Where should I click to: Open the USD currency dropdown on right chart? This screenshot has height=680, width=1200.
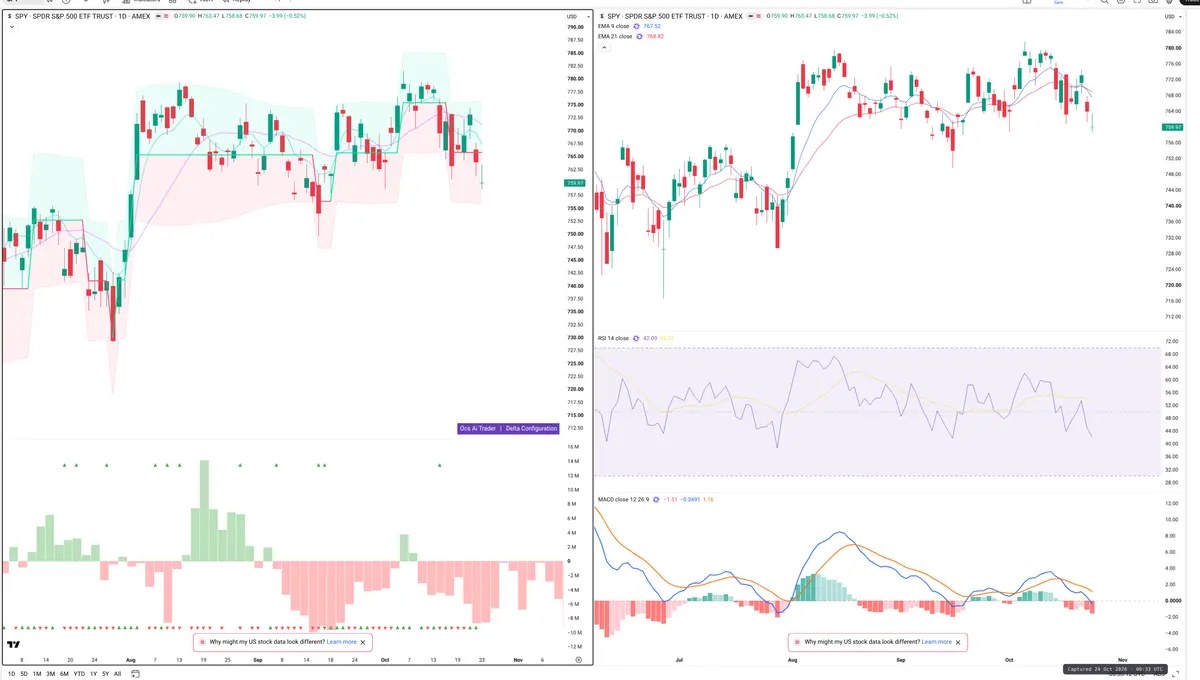(x=1171, y=16)
